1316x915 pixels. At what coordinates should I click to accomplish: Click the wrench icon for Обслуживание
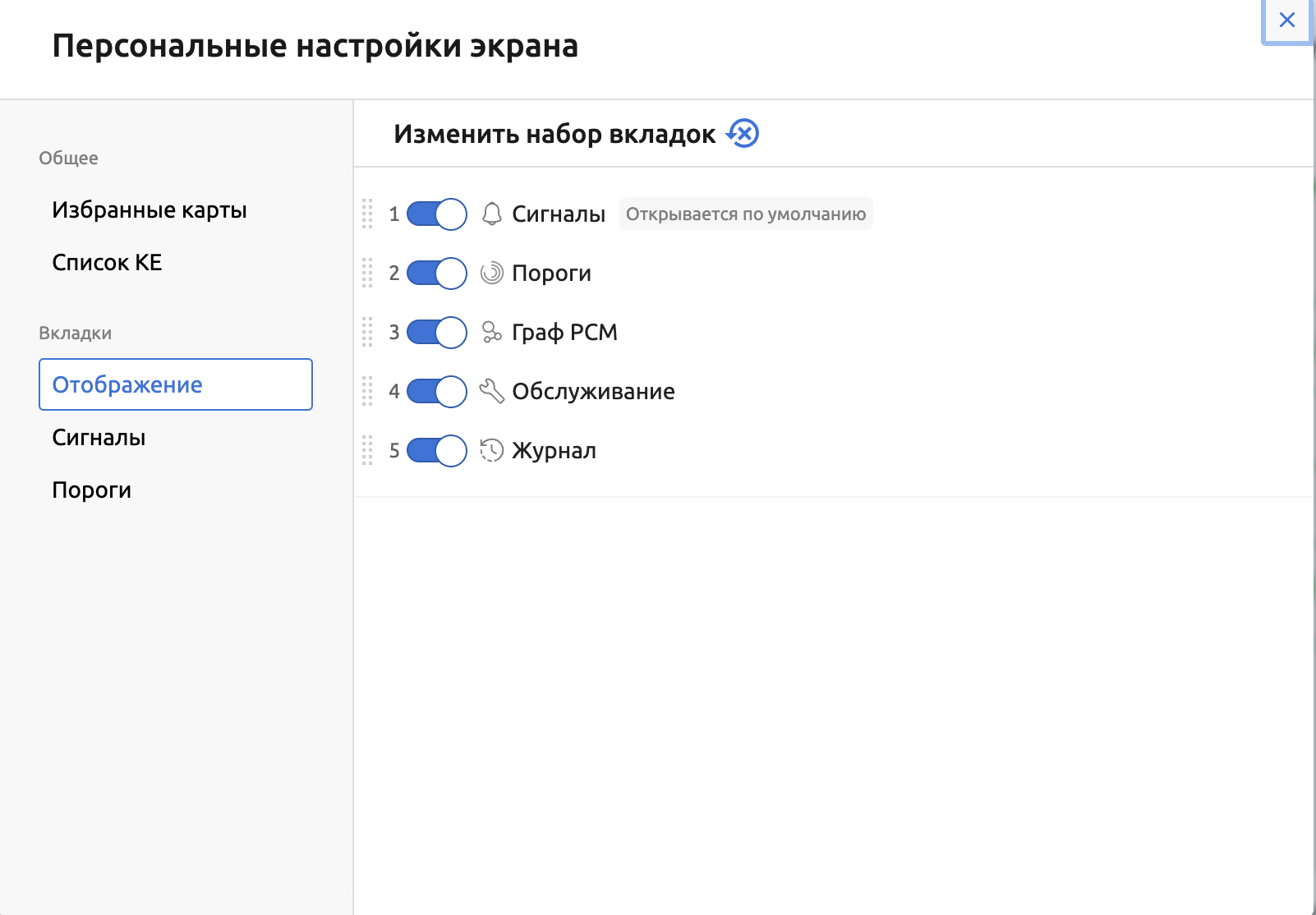[492, 392]
